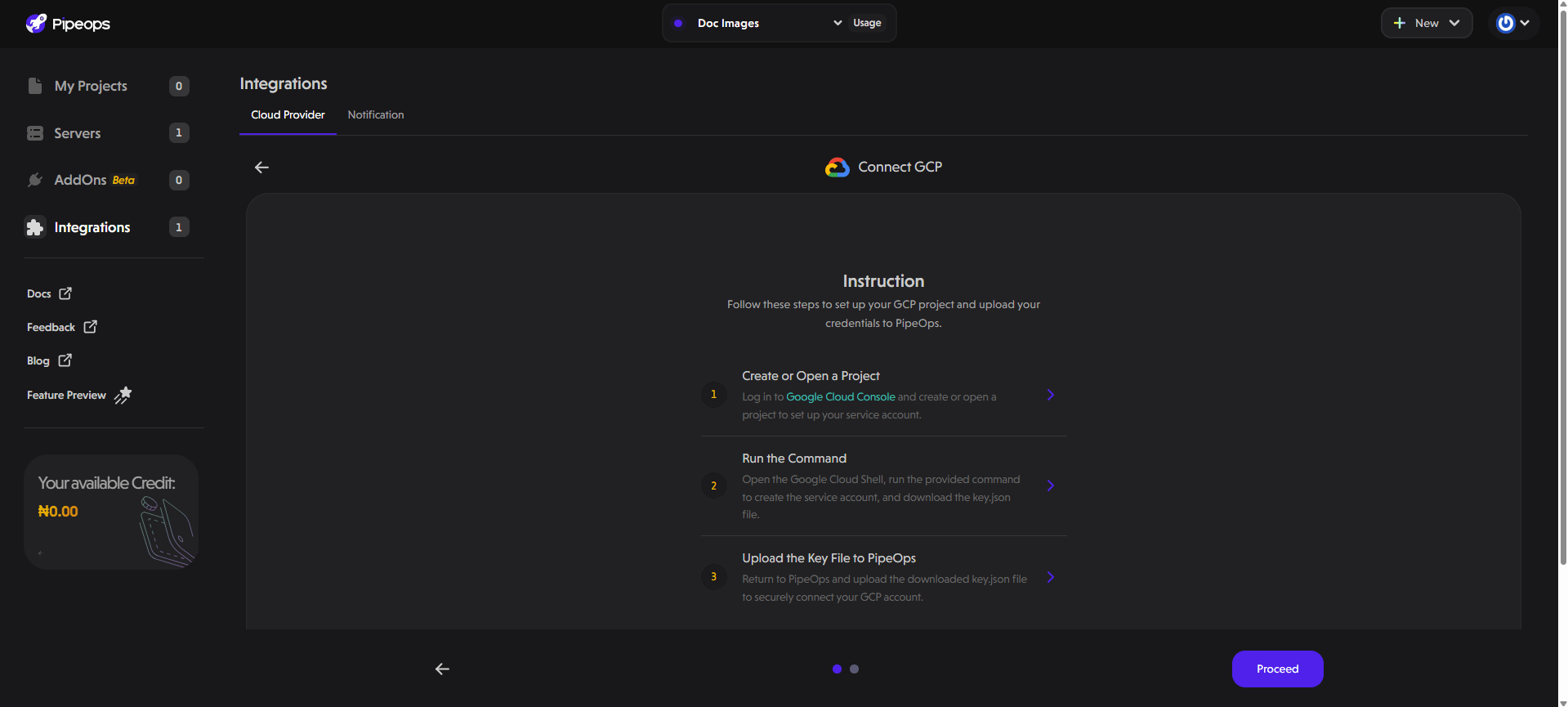Click step number 2 circle
The height and width of the screenshot is (707, 1568).
pyautogui.click(x=713, y=486)
